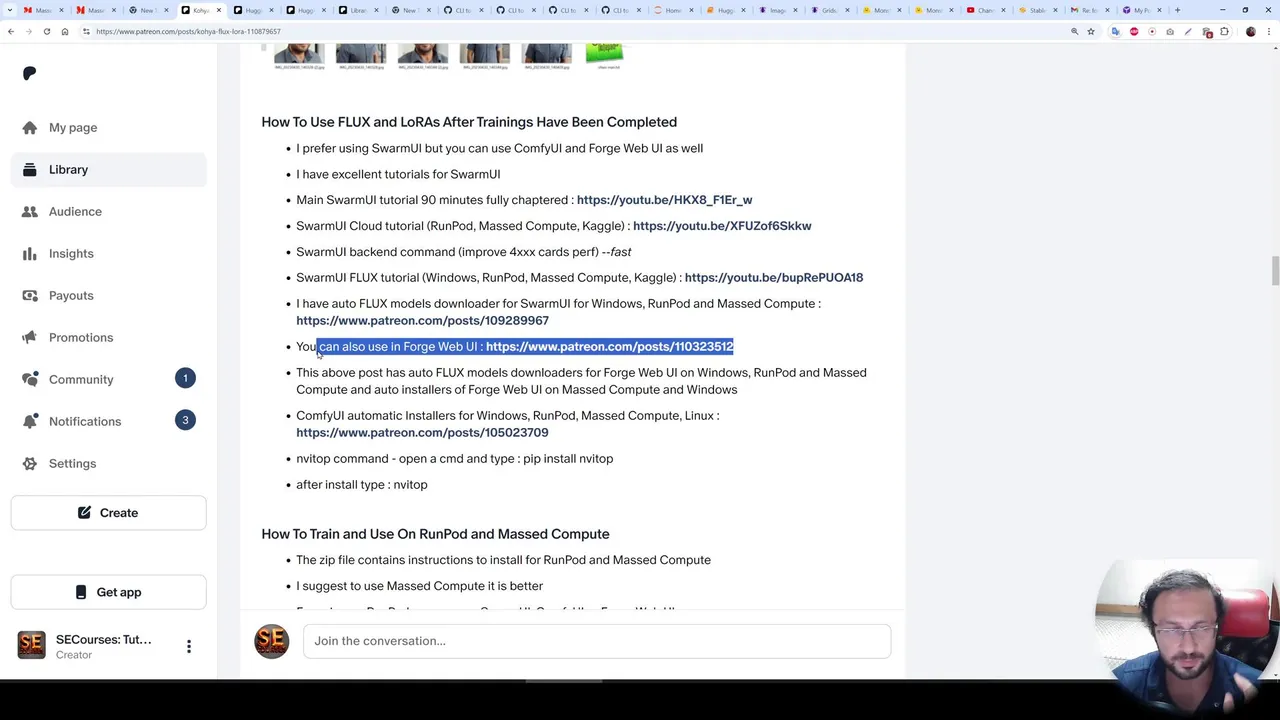Click the Get app button
The width and height of the screenshot is (1280, 720).
point(108,592)
